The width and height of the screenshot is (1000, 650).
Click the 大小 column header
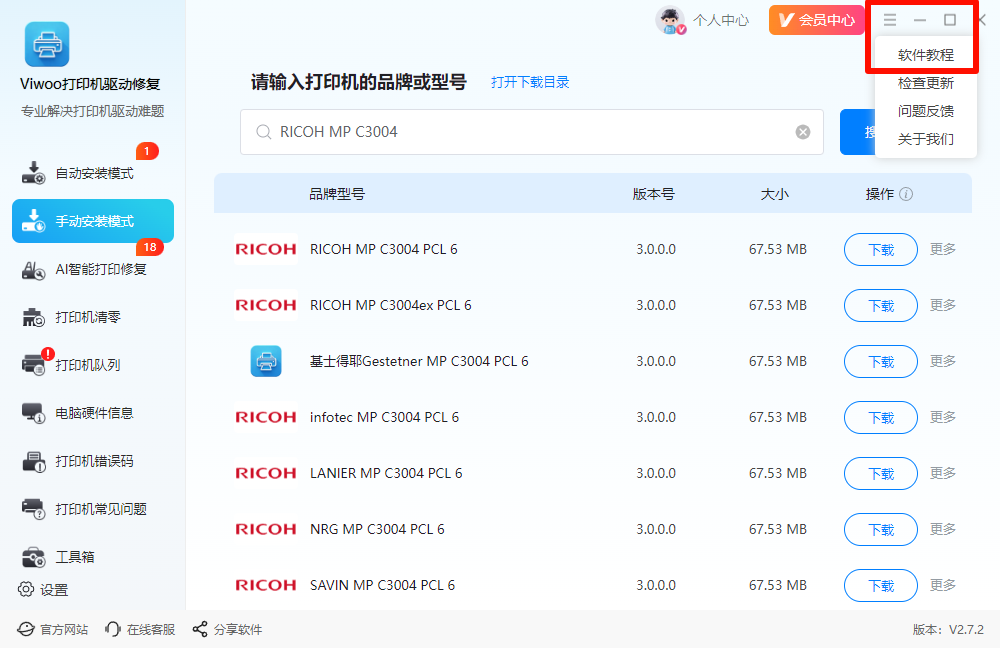(774, 194)
